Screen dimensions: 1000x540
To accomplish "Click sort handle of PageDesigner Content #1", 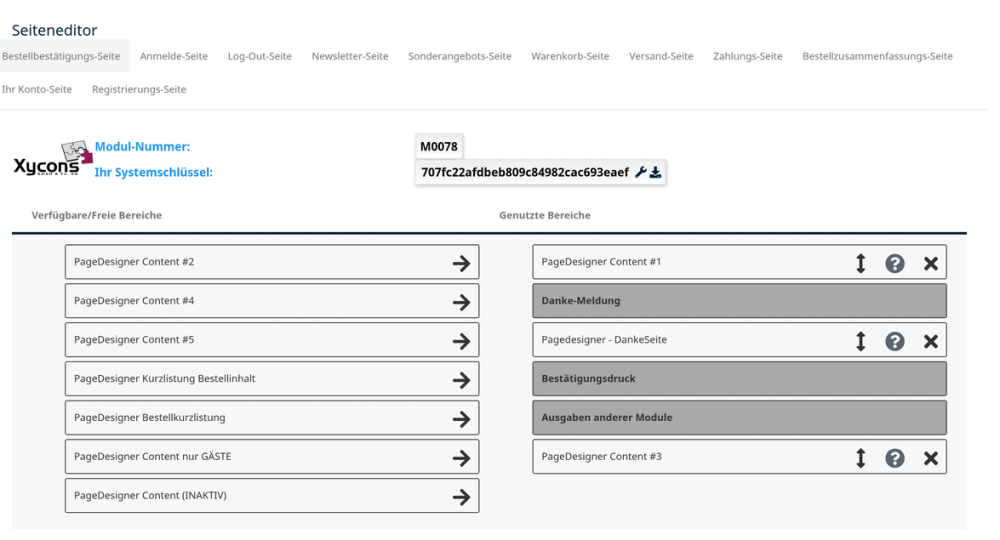I will pyautogui.click(x=860, y=263).
